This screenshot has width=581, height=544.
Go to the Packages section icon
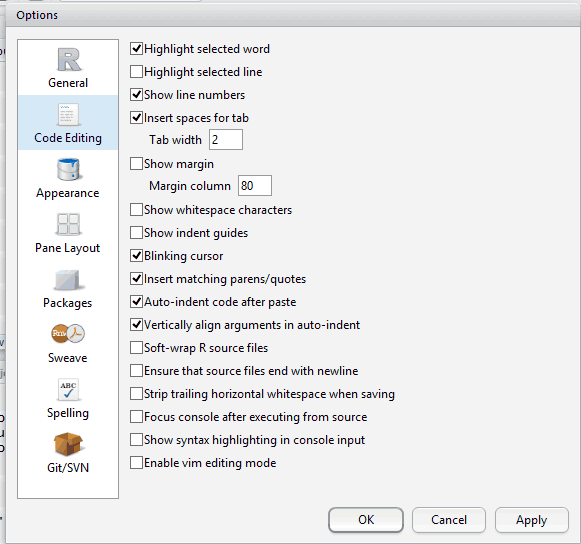(x=68, y=280)
